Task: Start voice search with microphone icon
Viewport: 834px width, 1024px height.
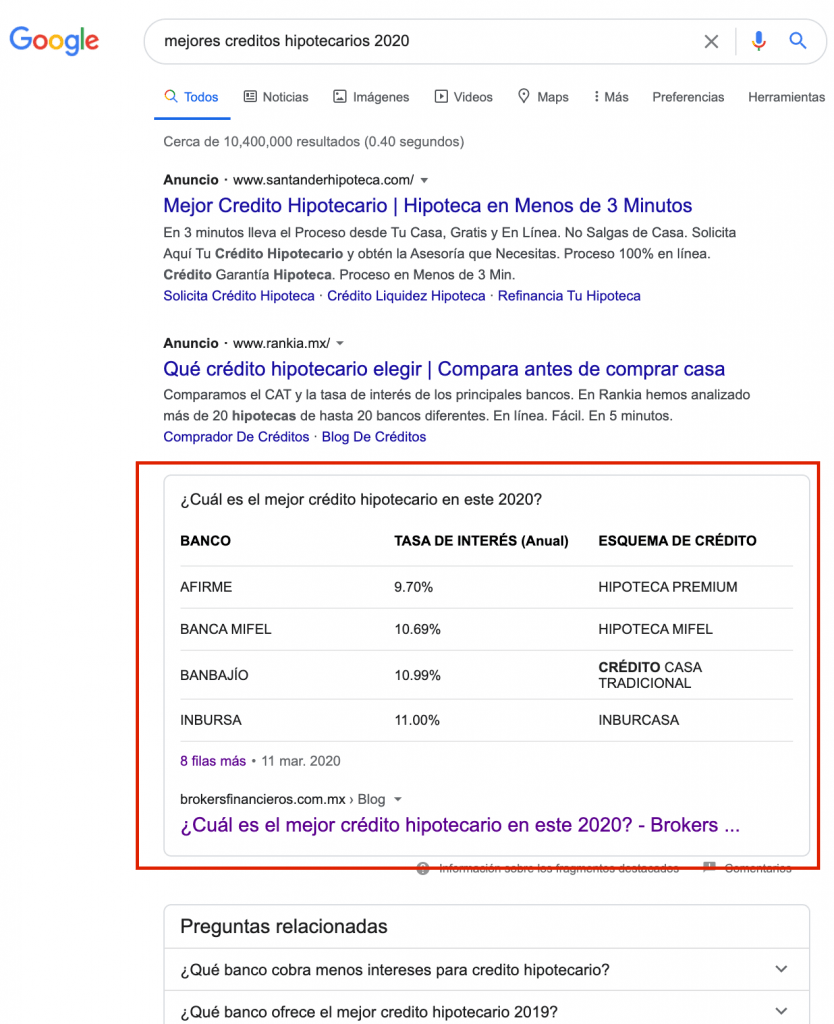Action: [x=758, y=41]
